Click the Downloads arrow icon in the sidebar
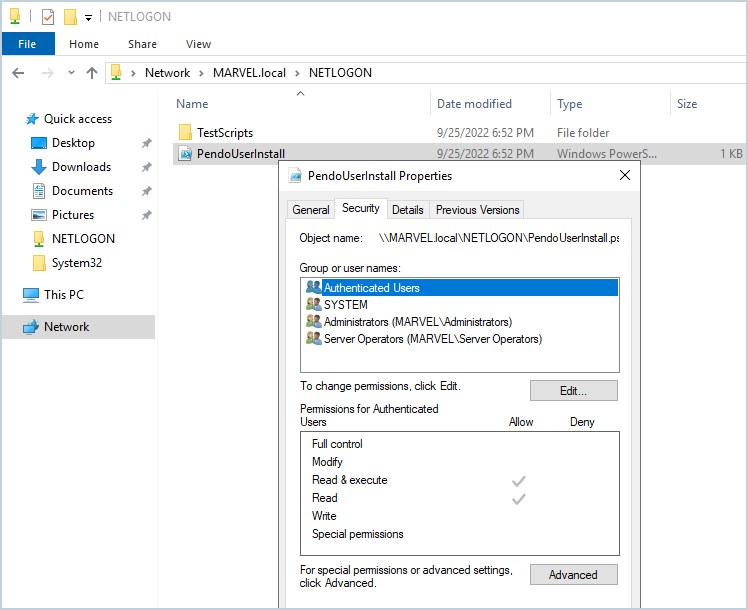The height and width of the screenshot is (610, 748). pyautogui.click(x=39, y=166)
